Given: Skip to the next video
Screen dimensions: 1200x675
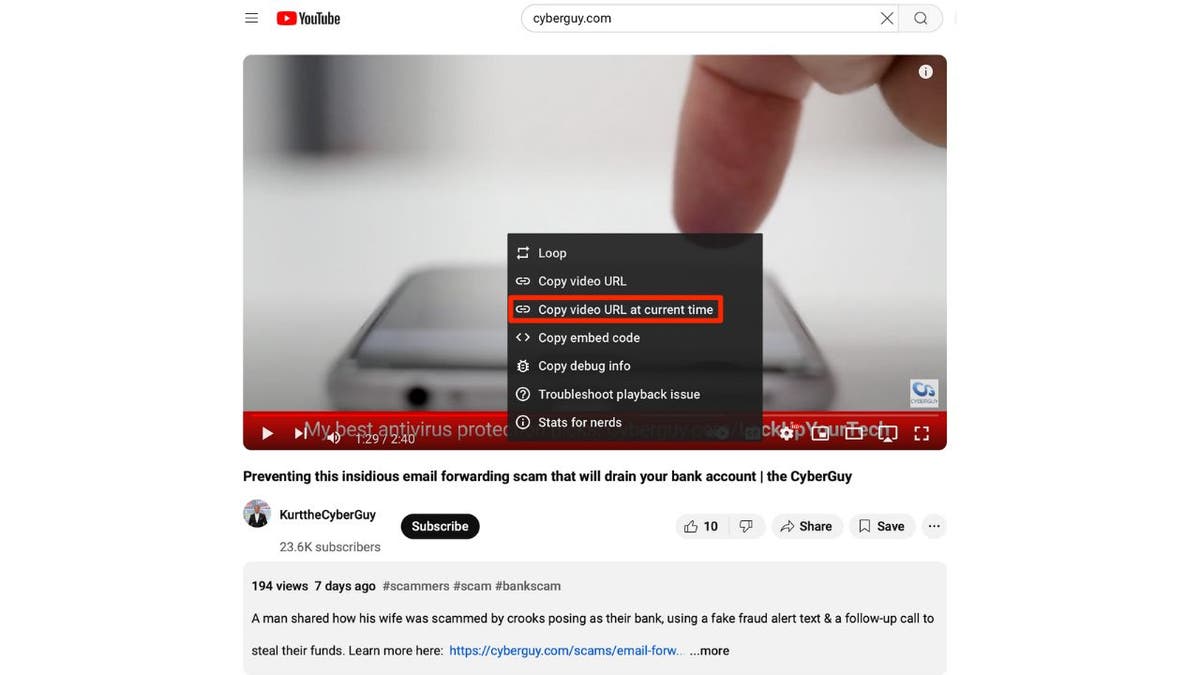Looking at the screenshot, I should [x=299, y=432].
